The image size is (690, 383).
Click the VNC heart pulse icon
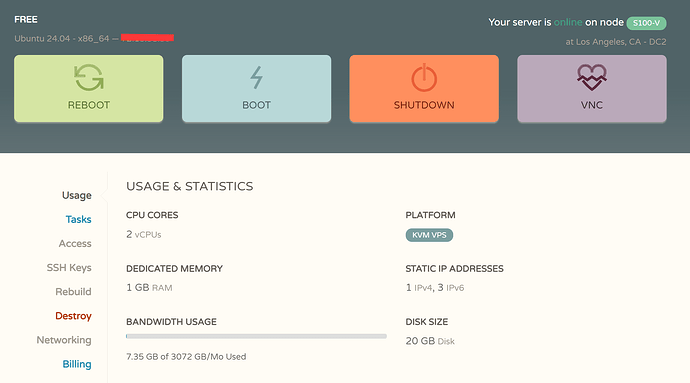(x=592, y=77)
